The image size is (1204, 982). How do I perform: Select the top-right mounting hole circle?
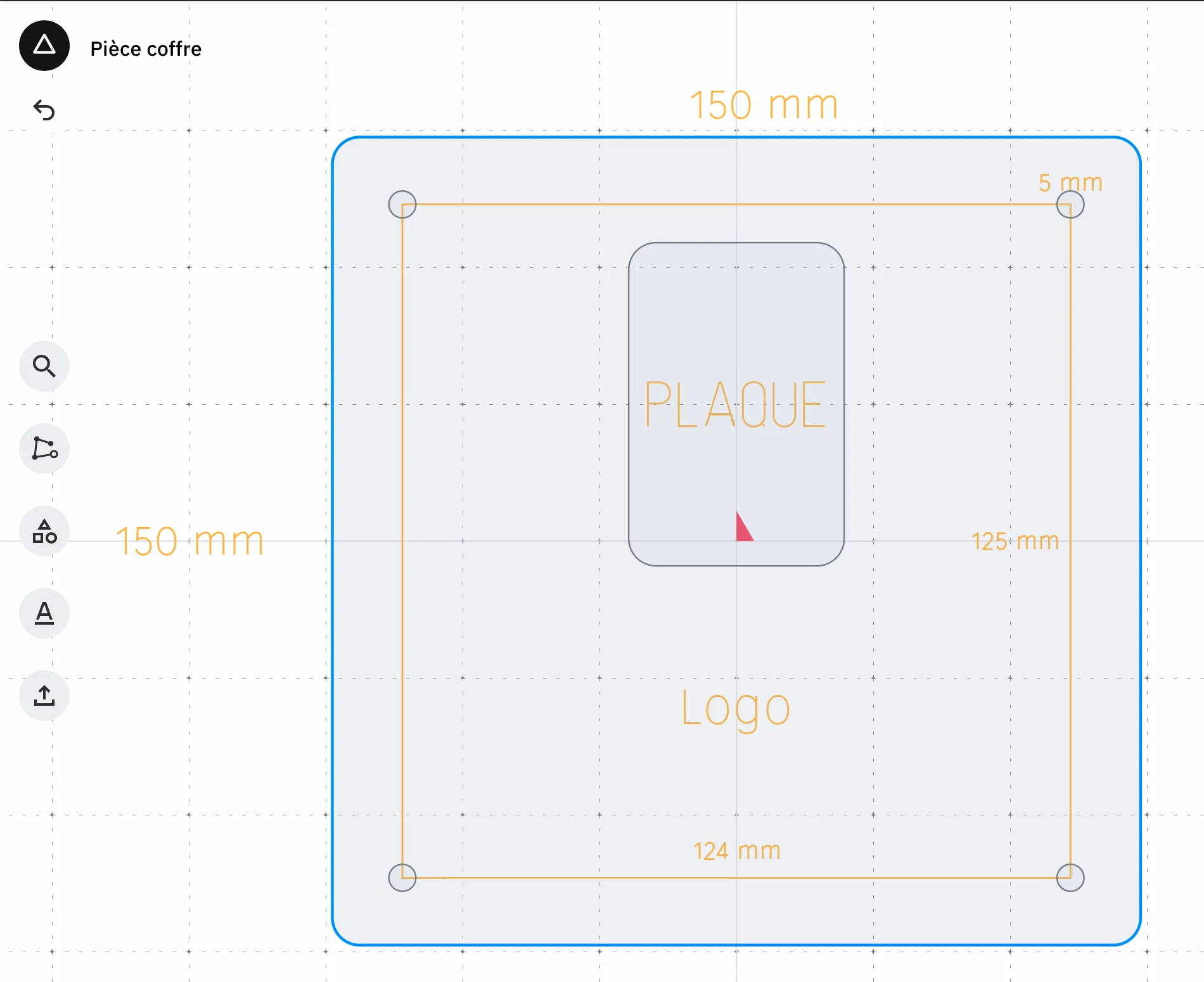[x=1070, y=205]
